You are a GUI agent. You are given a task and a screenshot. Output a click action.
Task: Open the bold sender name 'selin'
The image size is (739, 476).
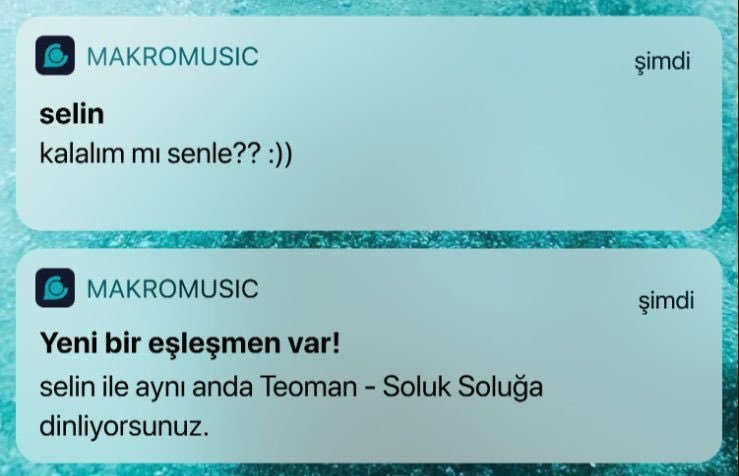point(72,114)
